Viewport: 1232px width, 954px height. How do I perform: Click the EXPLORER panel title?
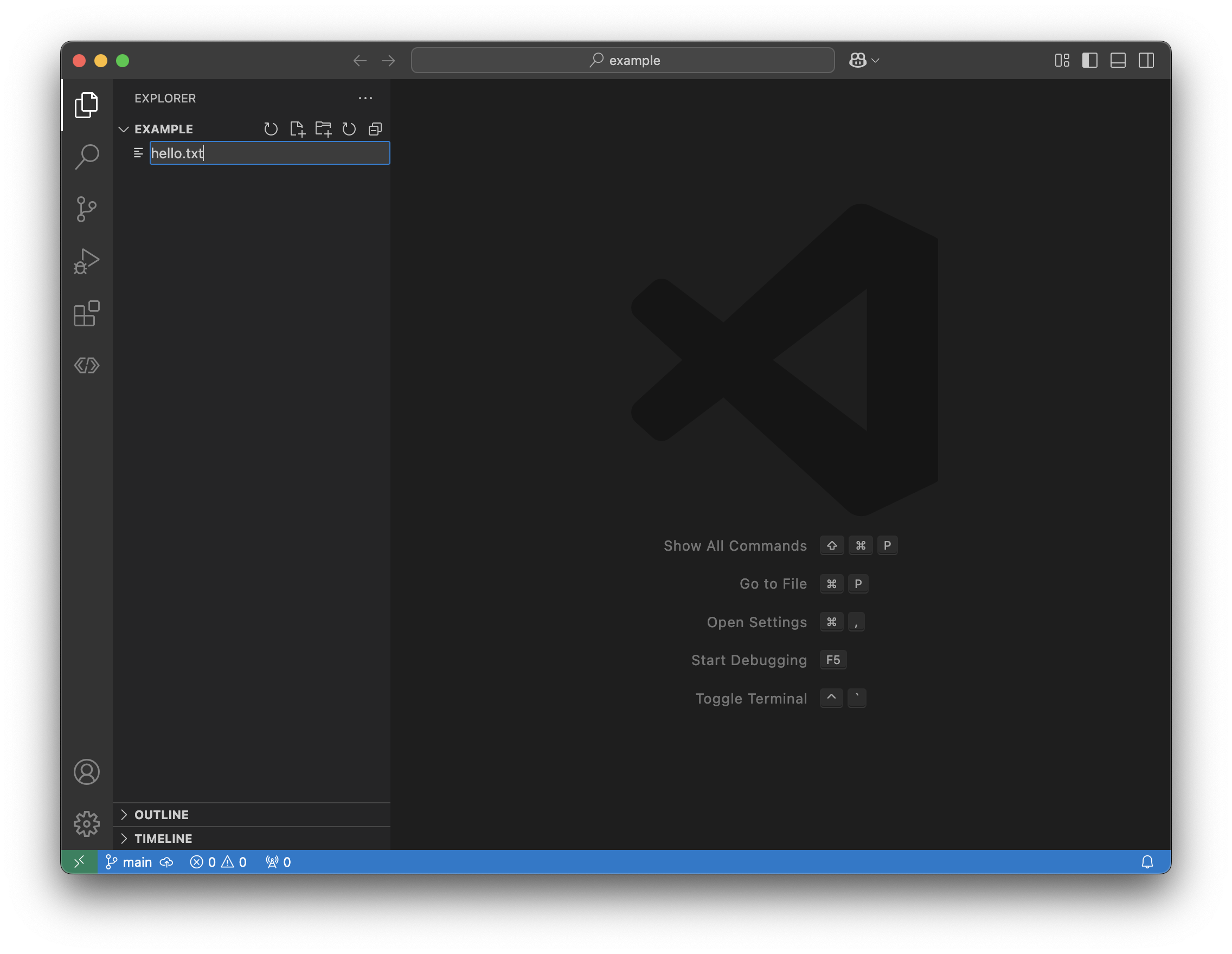coord(165,98)
